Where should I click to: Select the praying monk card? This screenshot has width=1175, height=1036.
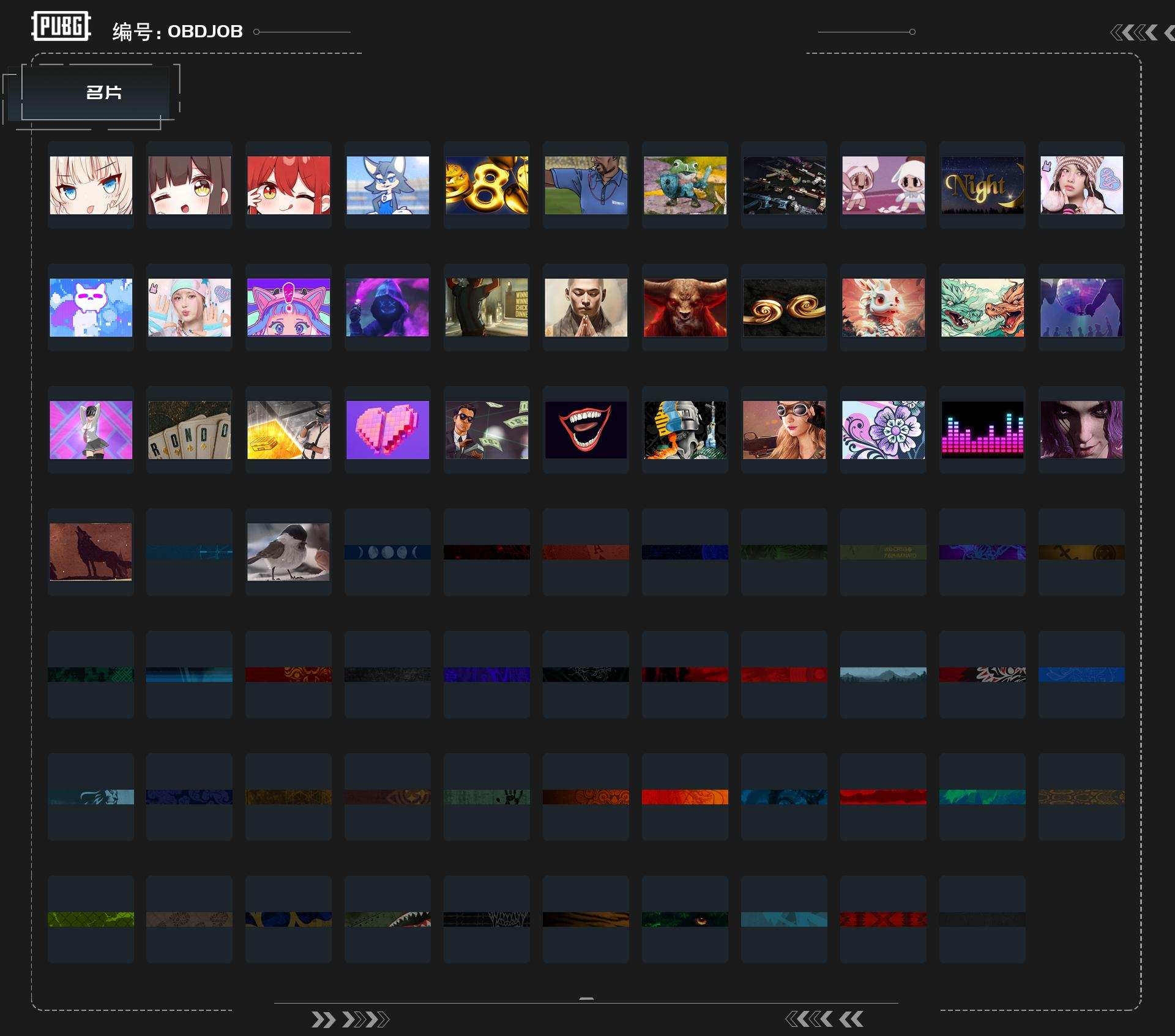pyautogui.click(x=586, y=307)
